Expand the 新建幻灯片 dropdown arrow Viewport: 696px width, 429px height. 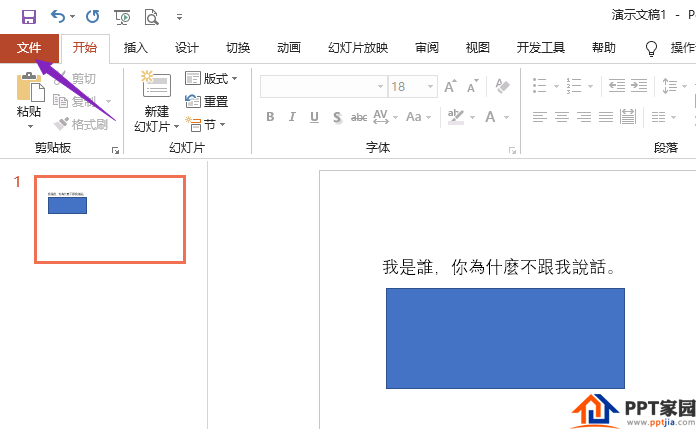(176, 127)
